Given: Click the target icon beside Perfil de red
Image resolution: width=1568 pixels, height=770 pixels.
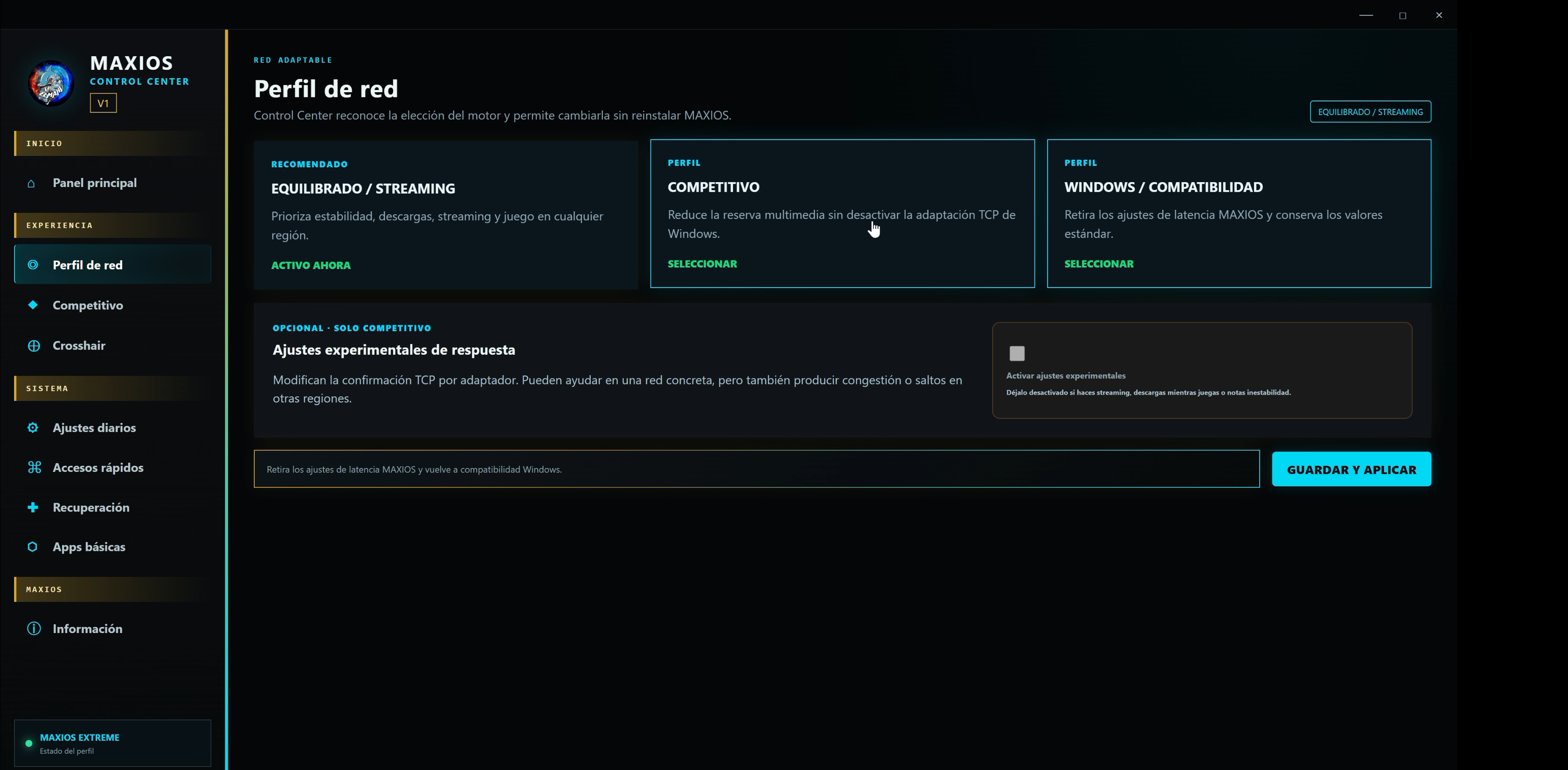Looking at the screenshot, I should (x=33, y=265).
